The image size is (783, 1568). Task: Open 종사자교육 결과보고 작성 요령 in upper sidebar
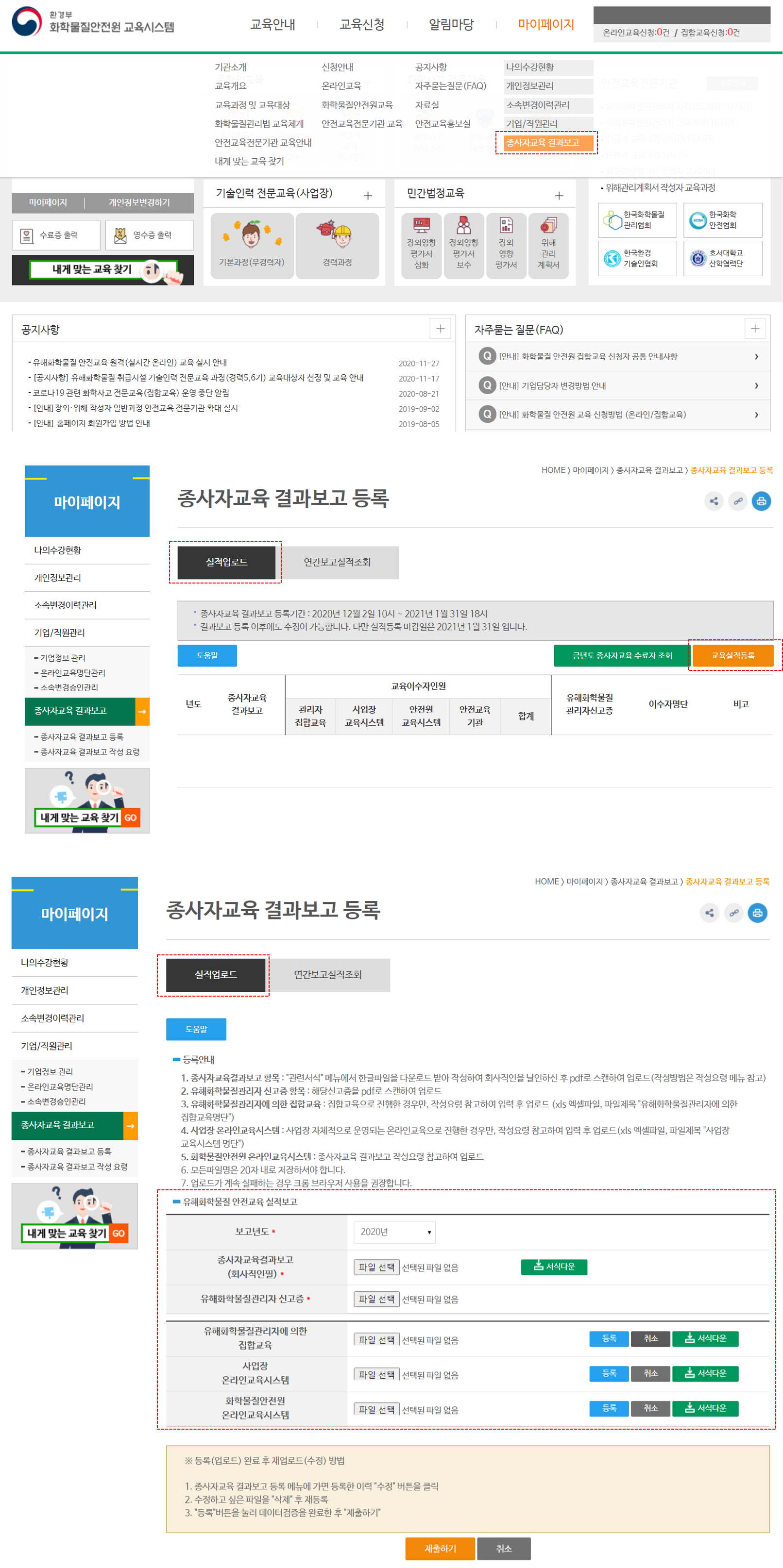tap(89, 752)
